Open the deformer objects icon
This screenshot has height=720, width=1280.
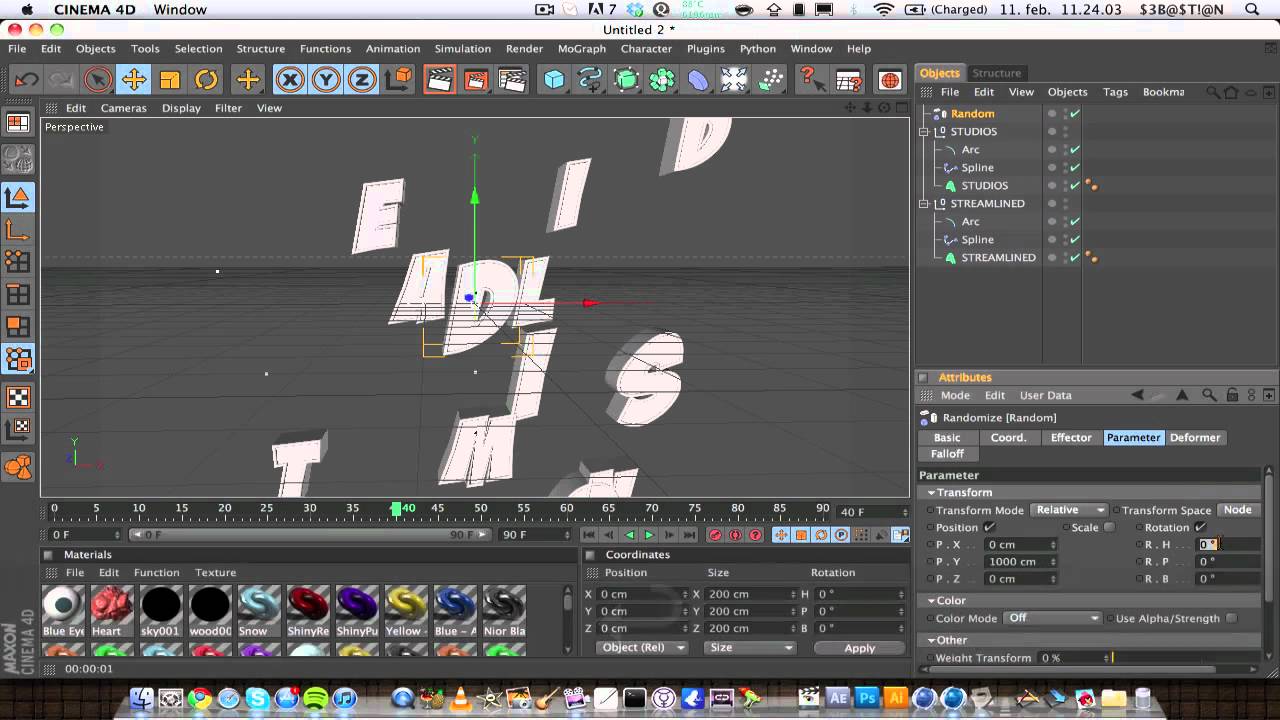[698, 80]
